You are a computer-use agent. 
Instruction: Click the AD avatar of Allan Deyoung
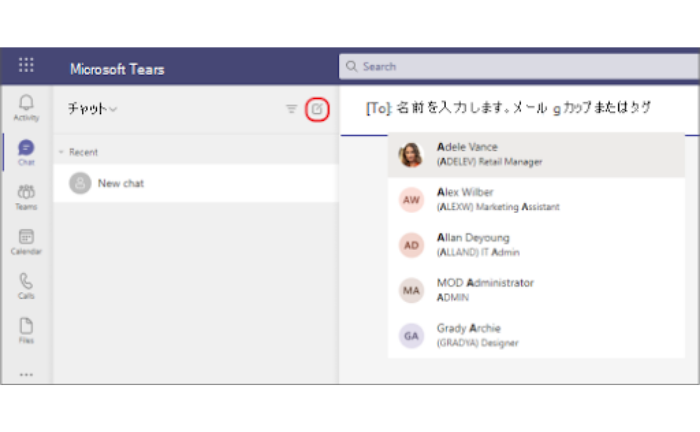point(411,245)
